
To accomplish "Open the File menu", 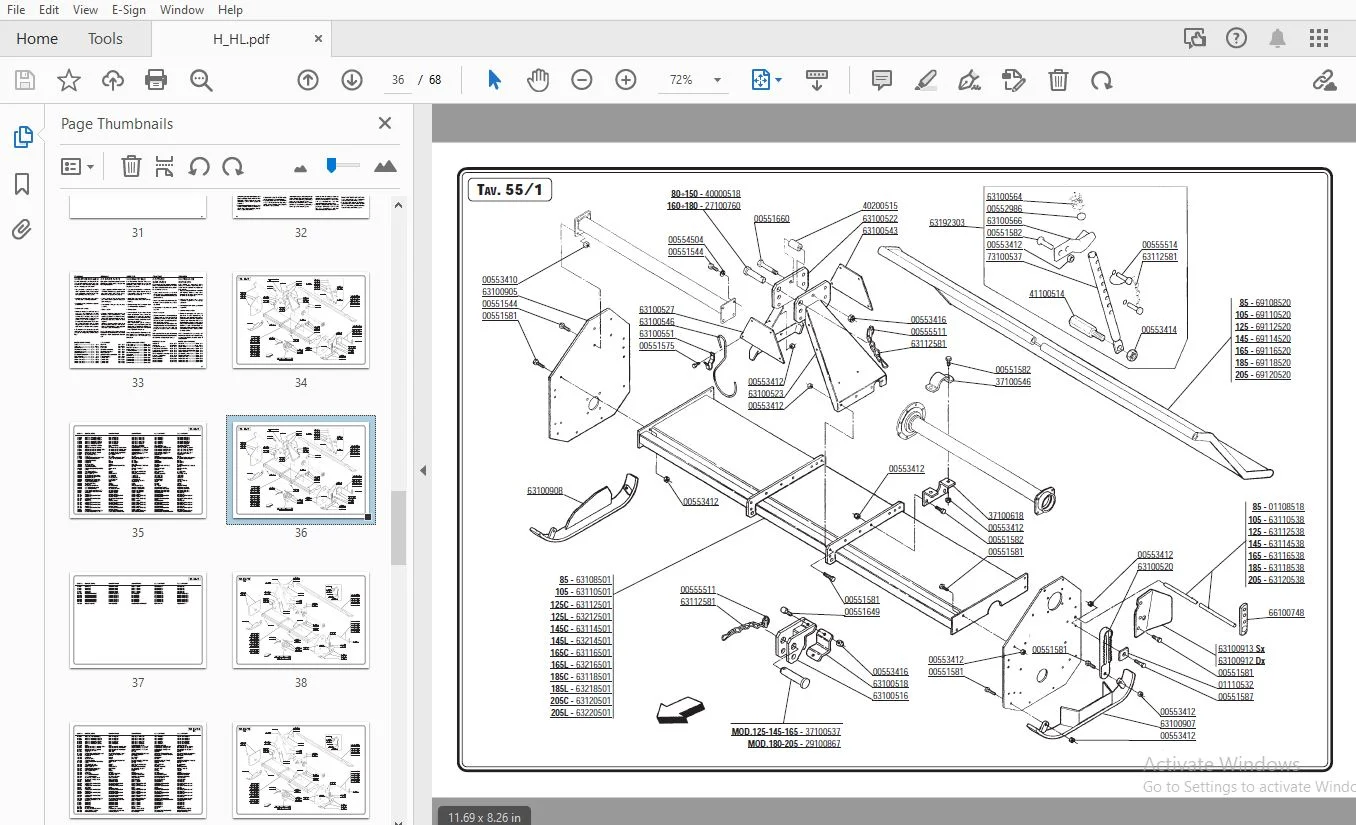I will coord(16,10).
